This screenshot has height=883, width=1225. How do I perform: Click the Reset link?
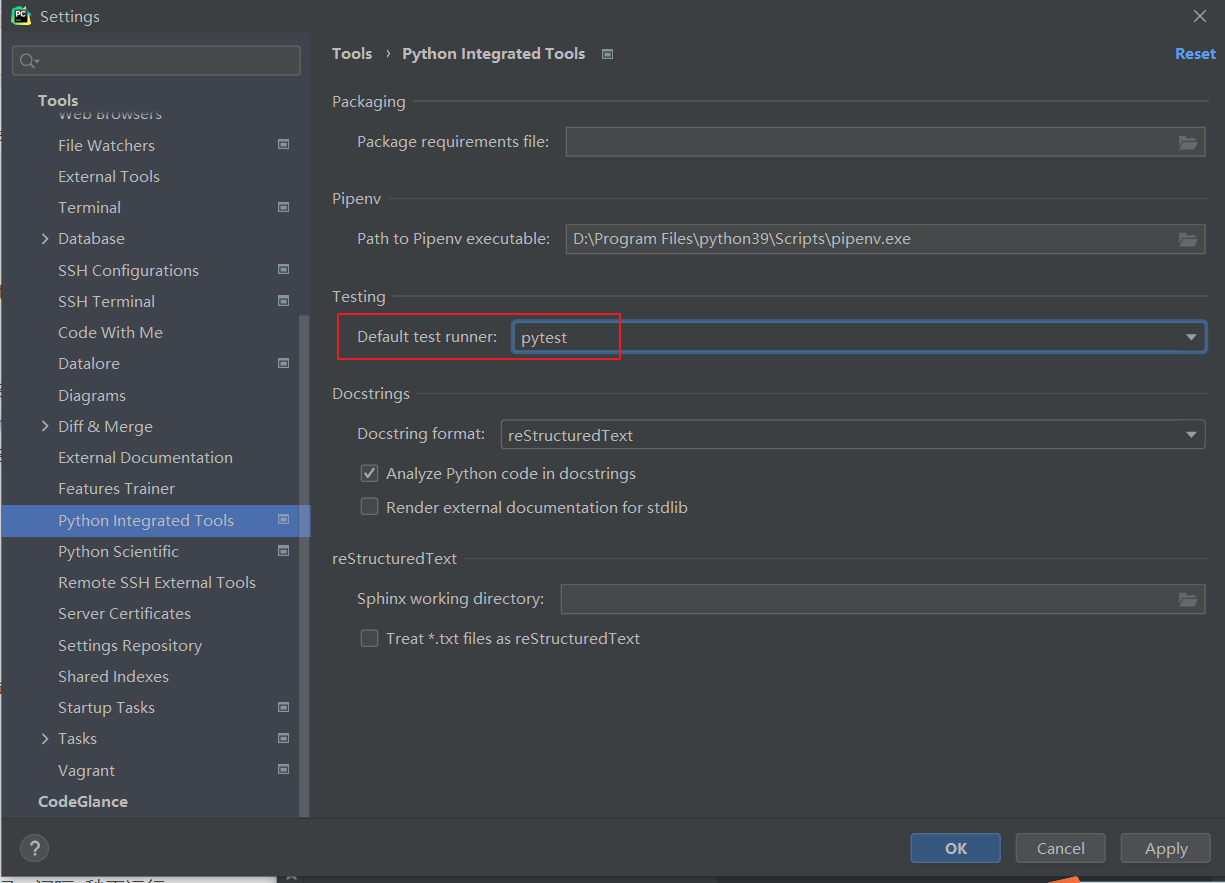tap(1195, 54)
